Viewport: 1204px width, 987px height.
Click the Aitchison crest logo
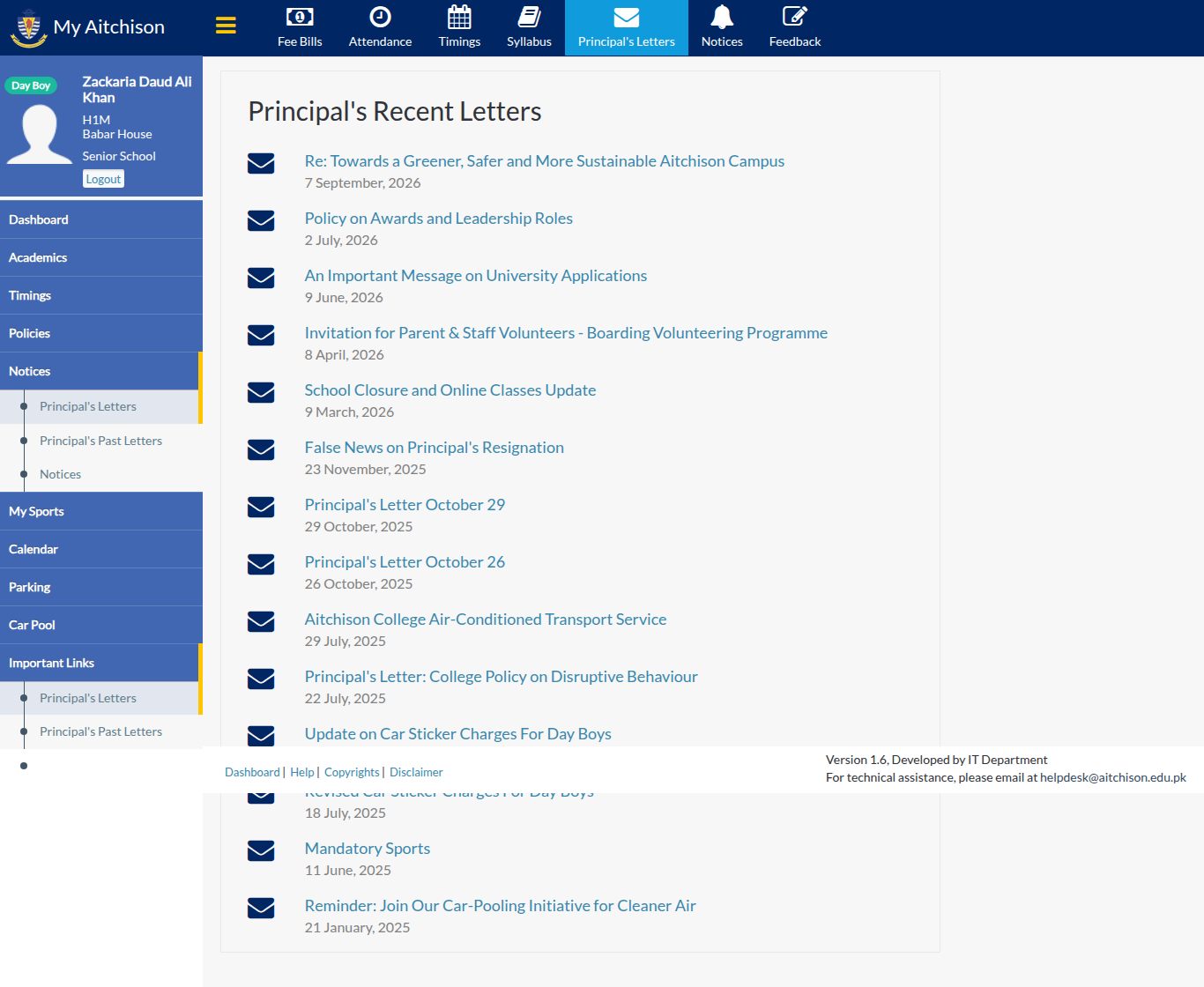tap(28, 27)
